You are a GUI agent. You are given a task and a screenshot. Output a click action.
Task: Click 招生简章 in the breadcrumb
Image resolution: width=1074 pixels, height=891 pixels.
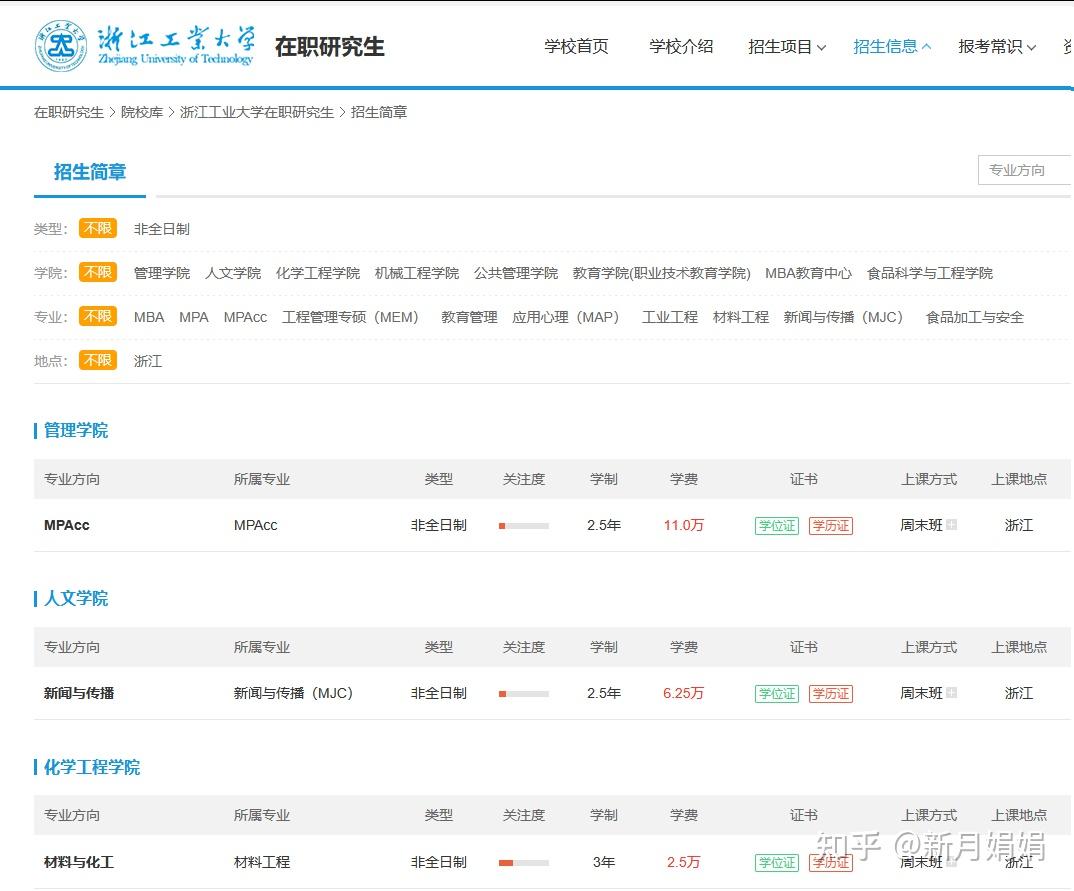pyautogui.click(x=379, y=112)
